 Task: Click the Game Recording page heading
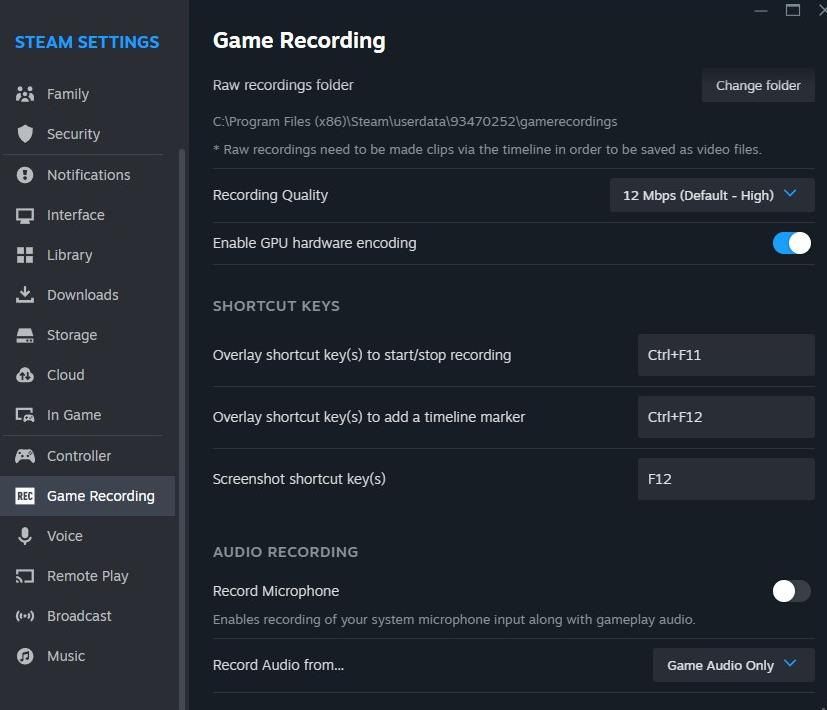coord(299,41)
